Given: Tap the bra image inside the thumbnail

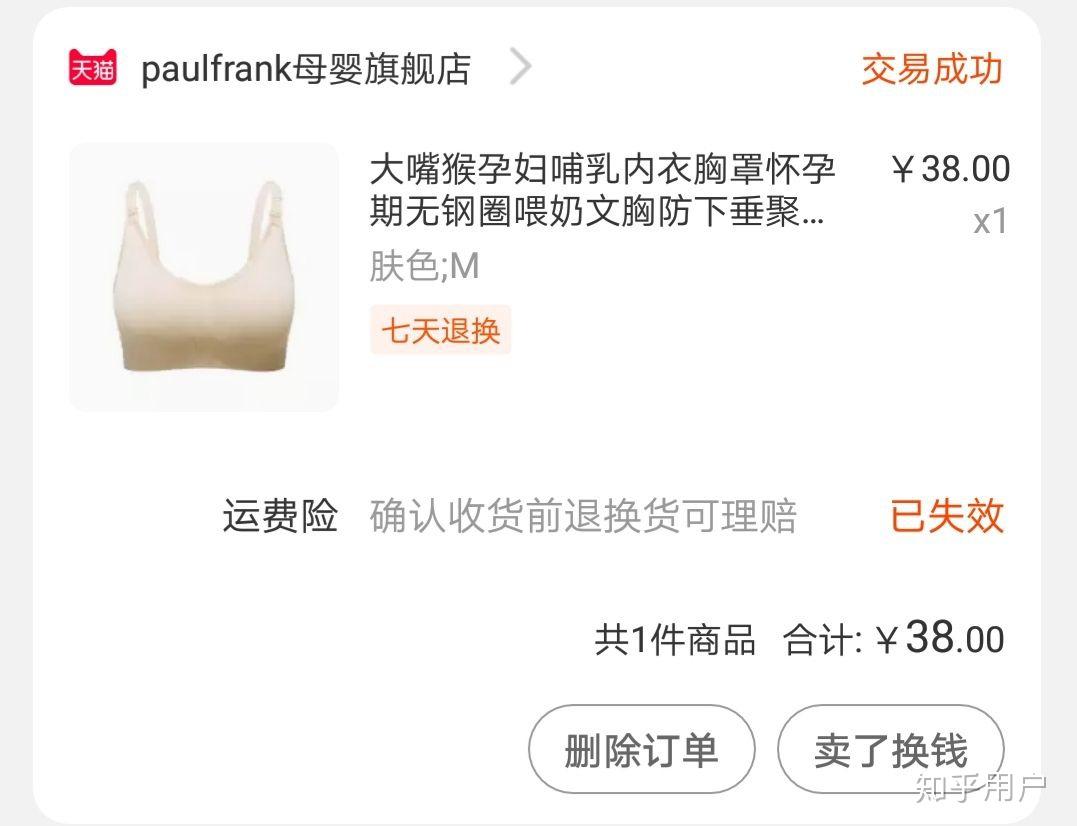Looking at the screenshot, I should (x=204, y=276).
